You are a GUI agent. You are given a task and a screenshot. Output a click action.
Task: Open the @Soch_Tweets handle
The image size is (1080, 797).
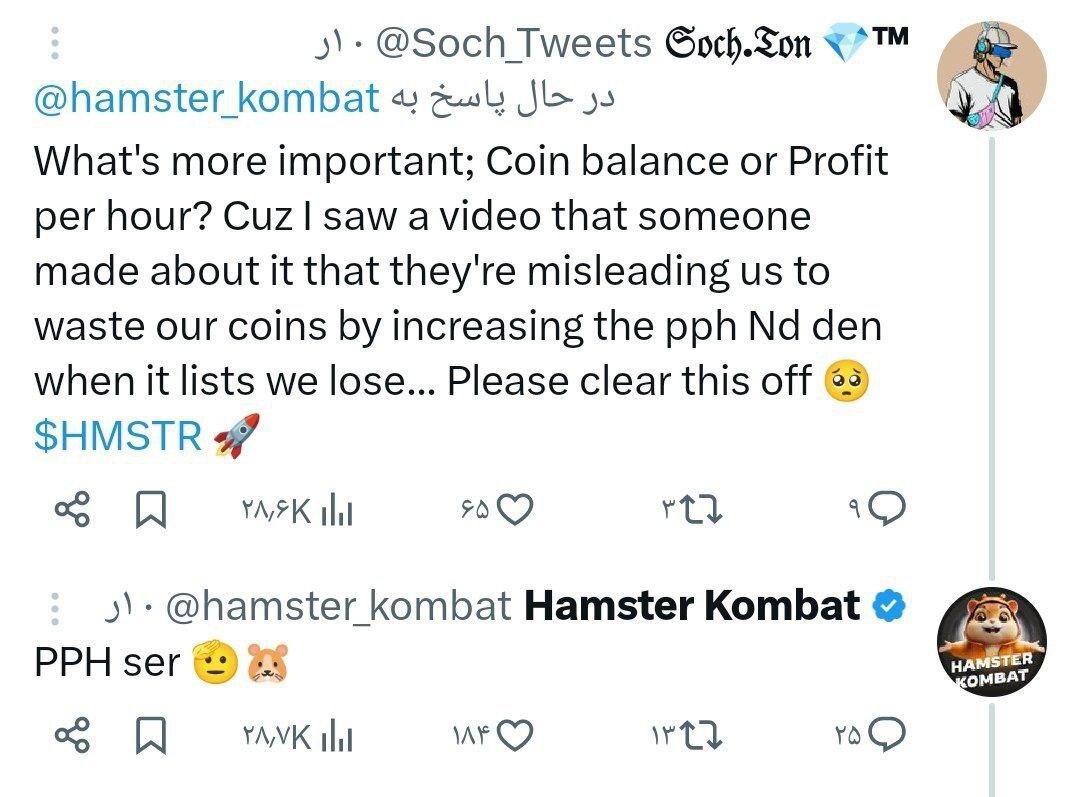(x=514, y=43)
